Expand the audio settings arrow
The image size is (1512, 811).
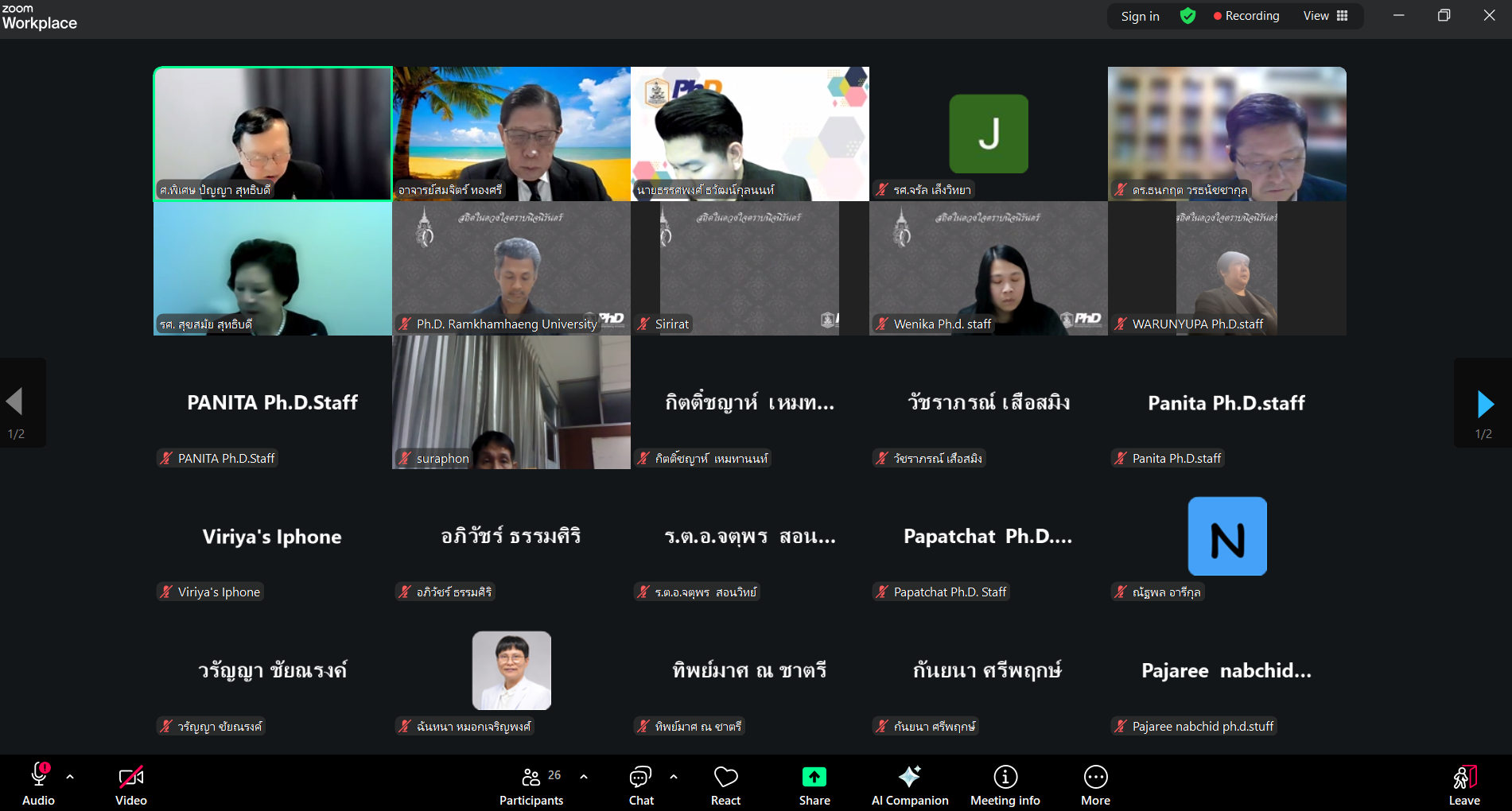coord(70,777)
